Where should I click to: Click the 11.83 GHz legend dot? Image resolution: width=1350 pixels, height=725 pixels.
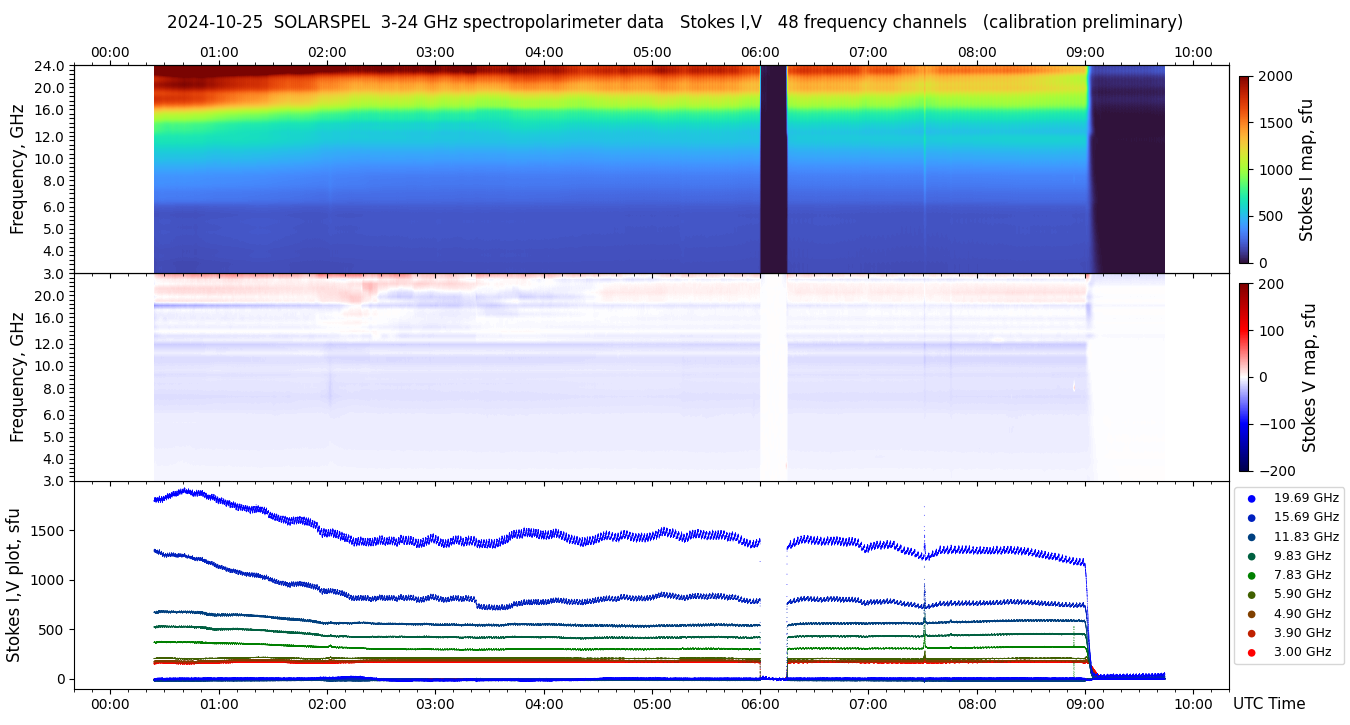click(1251, 537)
